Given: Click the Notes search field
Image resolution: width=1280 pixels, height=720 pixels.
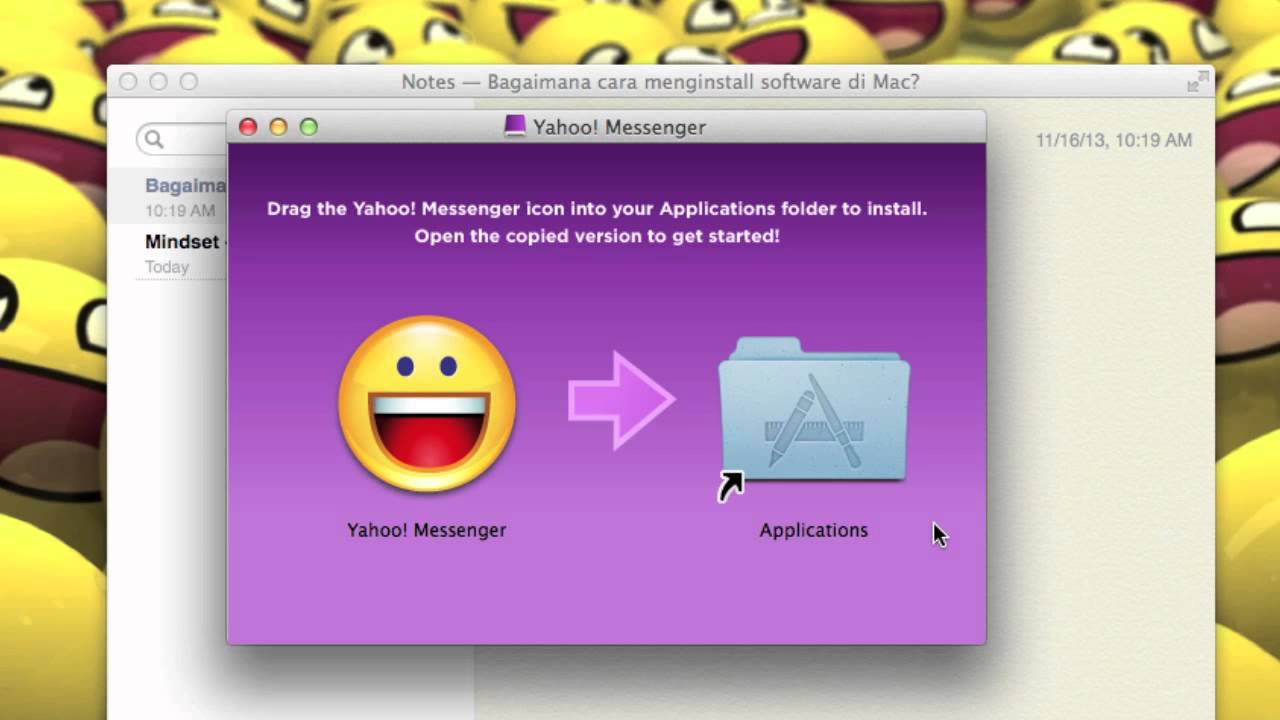Looking at the screenshot, I should (x=182, y=139).
